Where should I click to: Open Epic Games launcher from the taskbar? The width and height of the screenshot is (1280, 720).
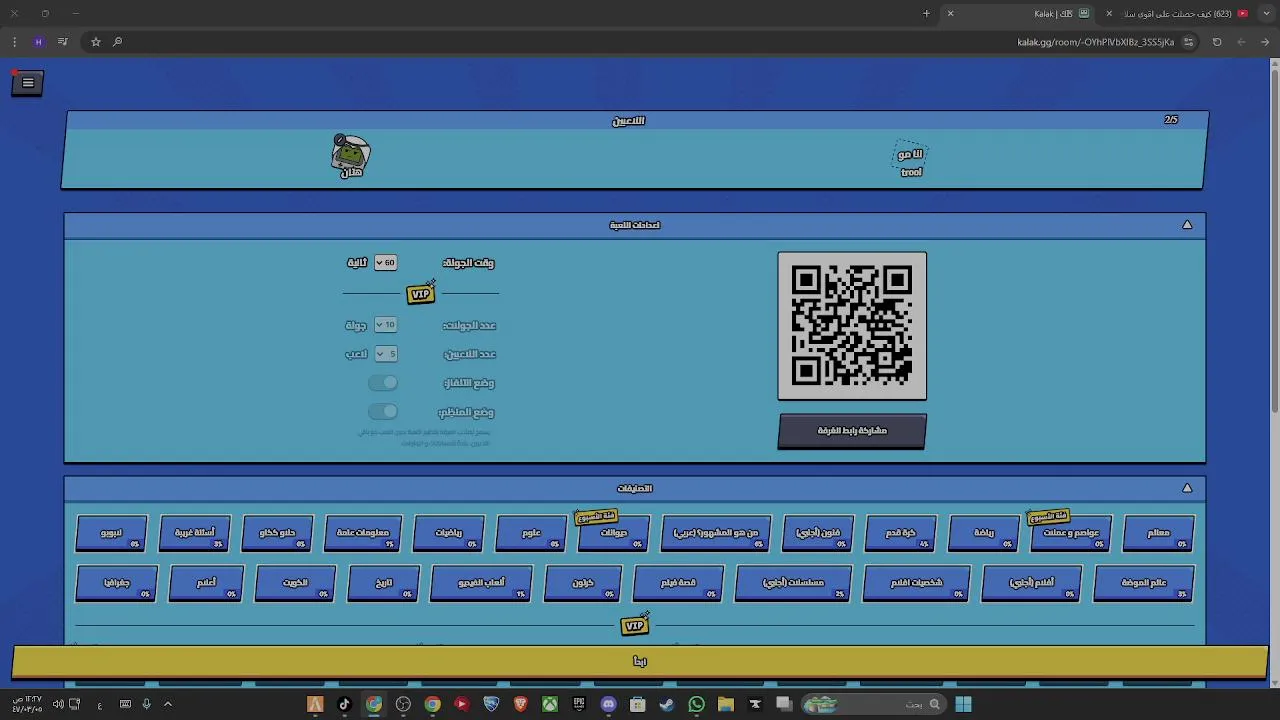click(579, 704)
